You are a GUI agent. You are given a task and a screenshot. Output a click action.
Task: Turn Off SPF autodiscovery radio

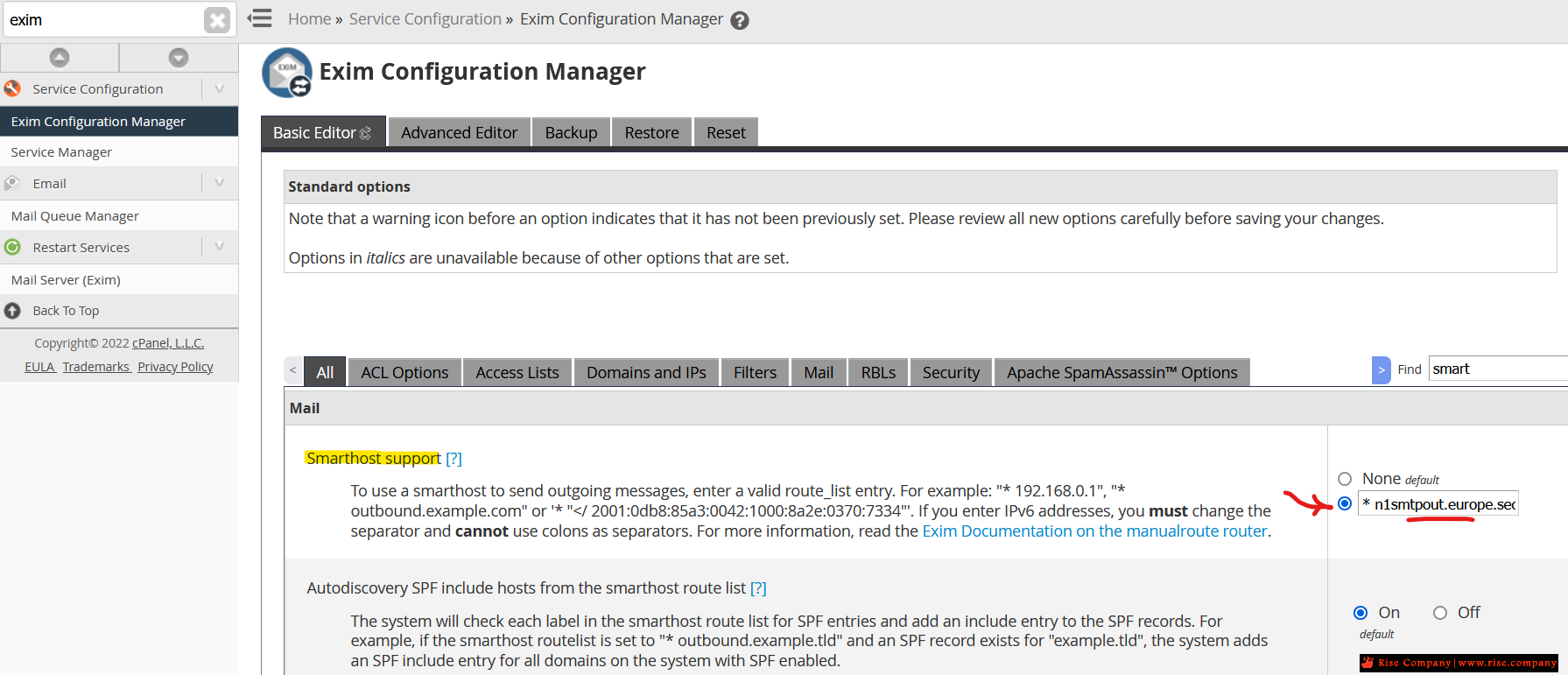pos(1440,613)
